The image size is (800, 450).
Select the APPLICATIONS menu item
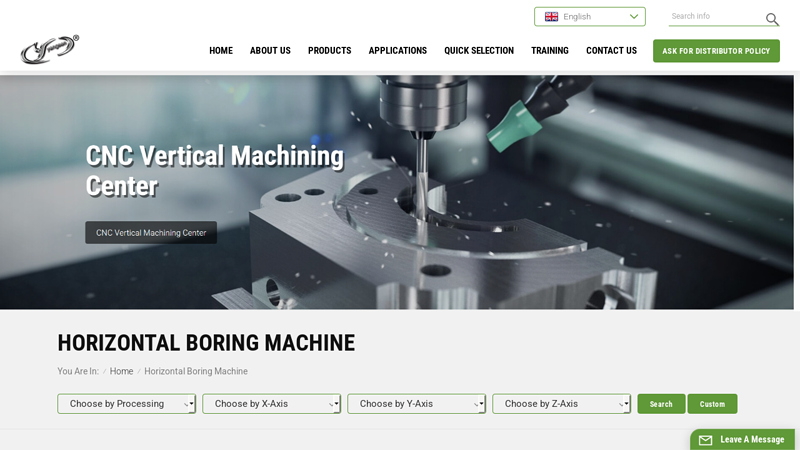pyautogui.click(x=397, y=51)
